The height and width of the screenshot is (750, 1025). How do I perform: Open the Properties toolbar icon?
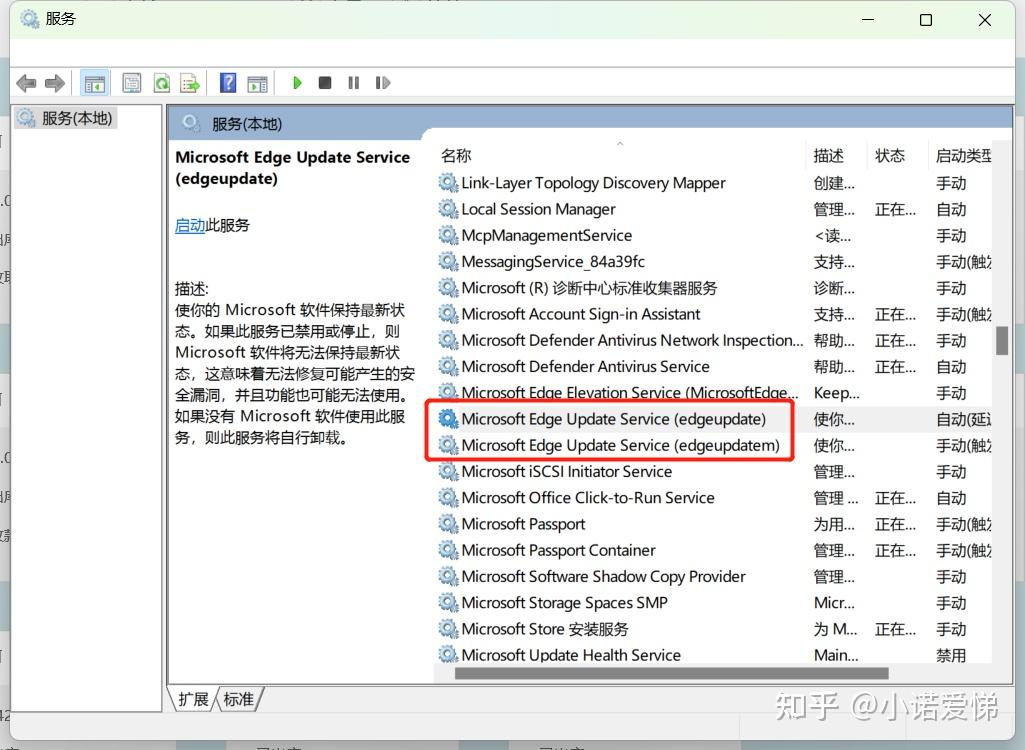132,83
